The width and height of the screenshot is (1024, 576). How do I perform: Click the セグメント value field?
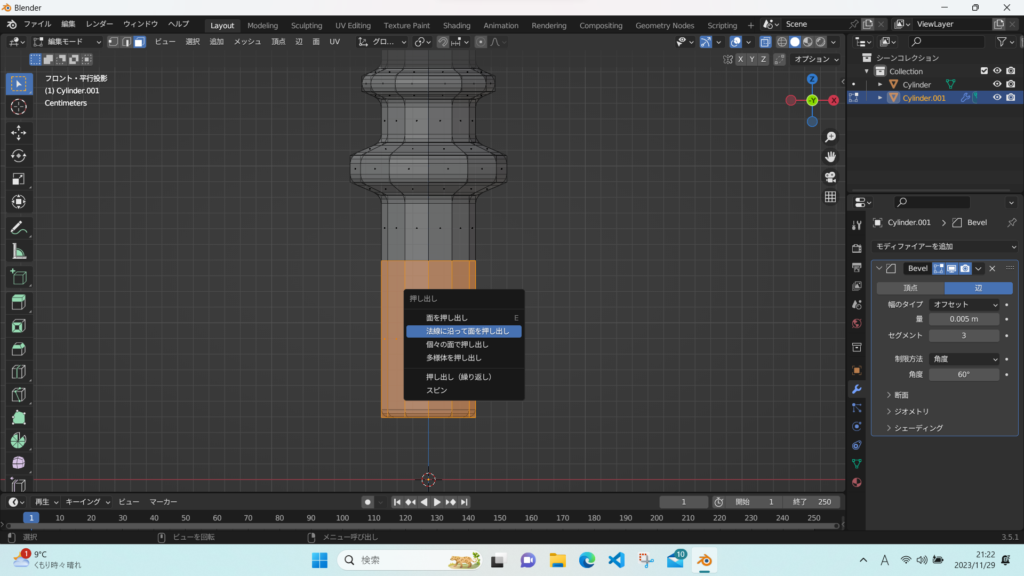pos(964,335)
